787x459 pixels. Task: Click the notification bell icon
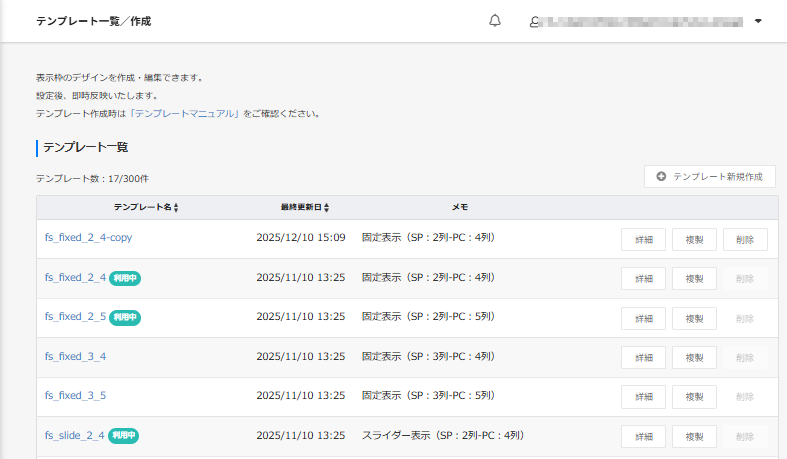coord(495,21)
